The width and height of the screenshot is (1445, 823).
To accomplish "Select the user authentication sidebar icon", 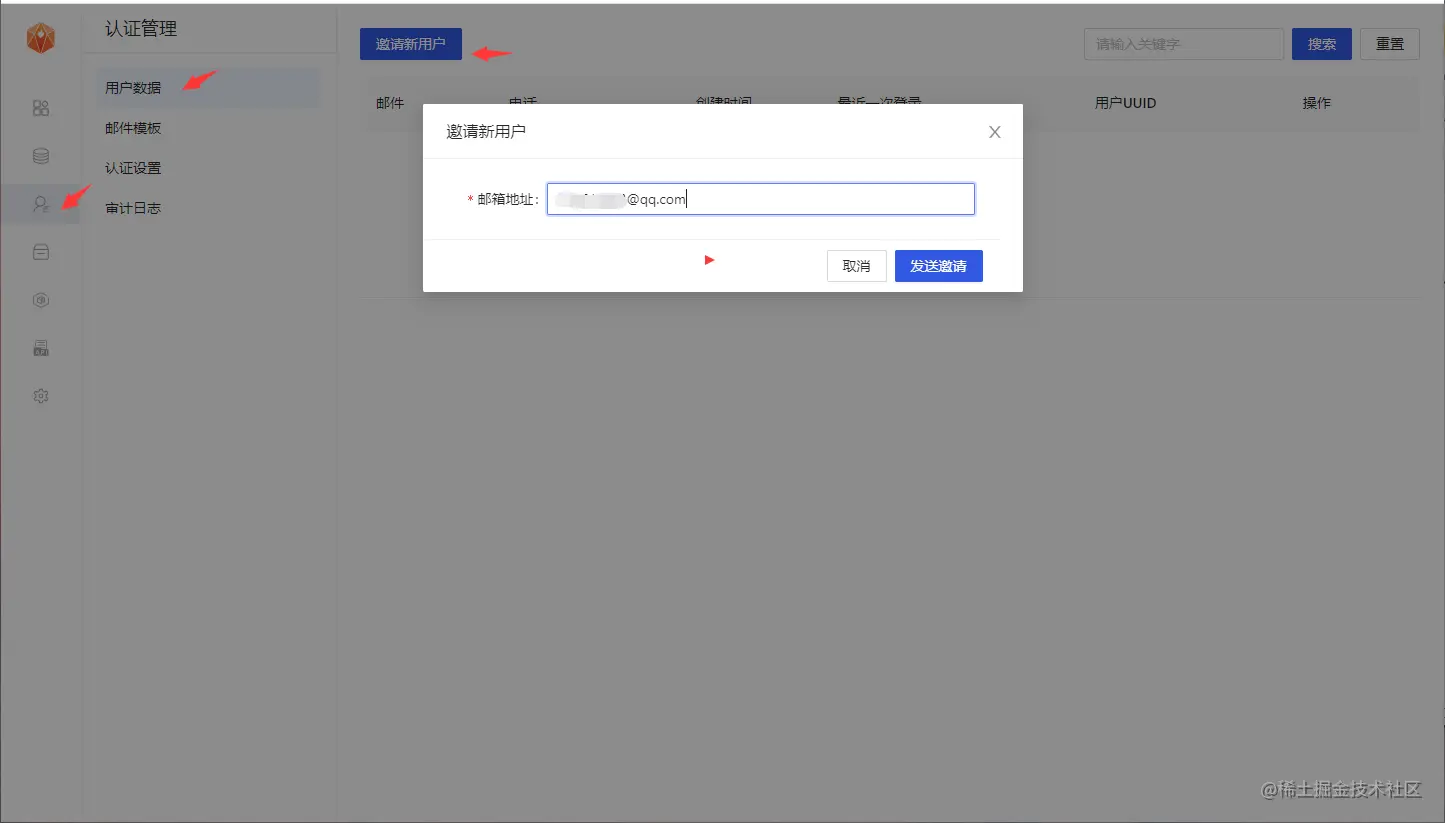I will 41,204.
